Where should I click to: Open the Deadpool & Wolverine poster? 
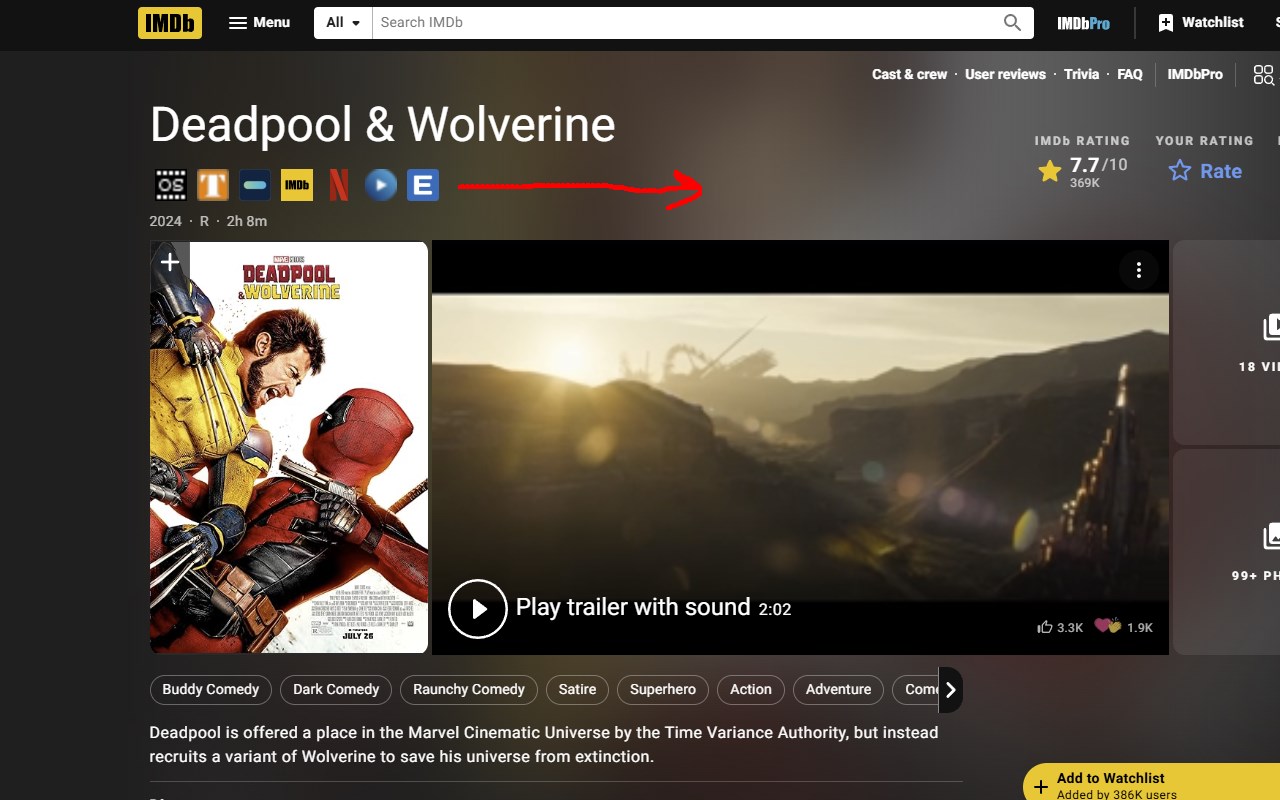289,448
